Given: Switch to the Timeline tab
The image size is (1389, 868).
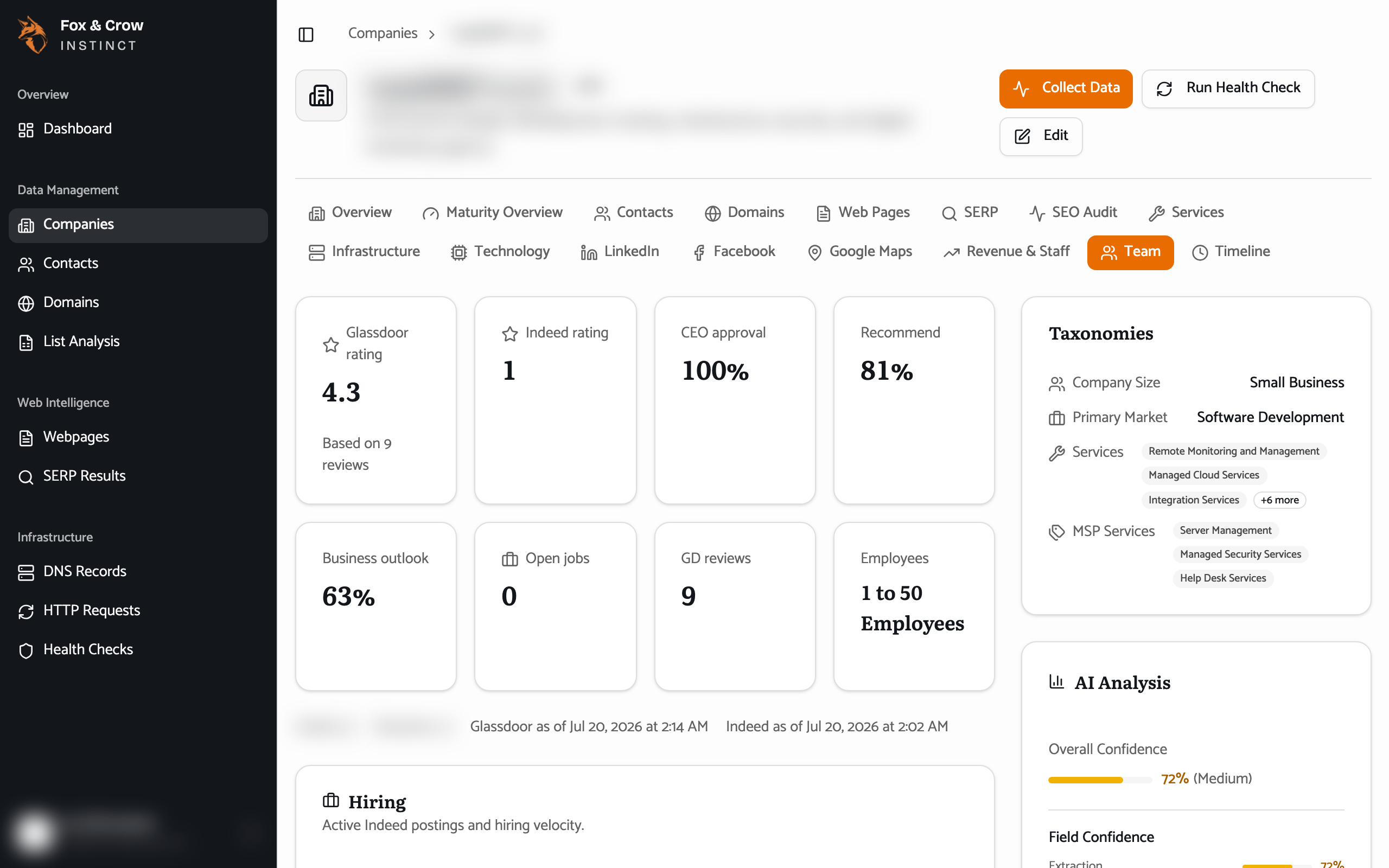Looking at the screenshot, I should [1231, 252].
